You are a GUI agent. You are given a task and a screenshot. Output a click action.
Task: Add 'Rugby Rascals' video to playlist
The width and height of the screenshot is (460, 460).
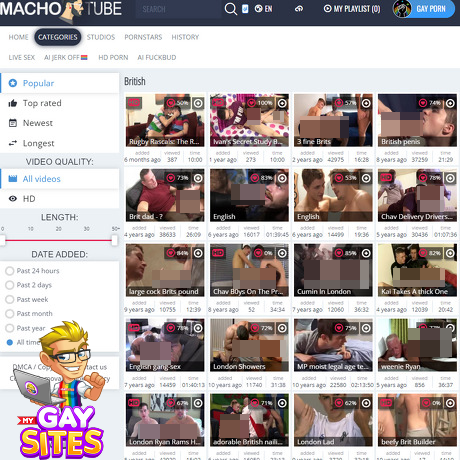click(x=198, y=103)
